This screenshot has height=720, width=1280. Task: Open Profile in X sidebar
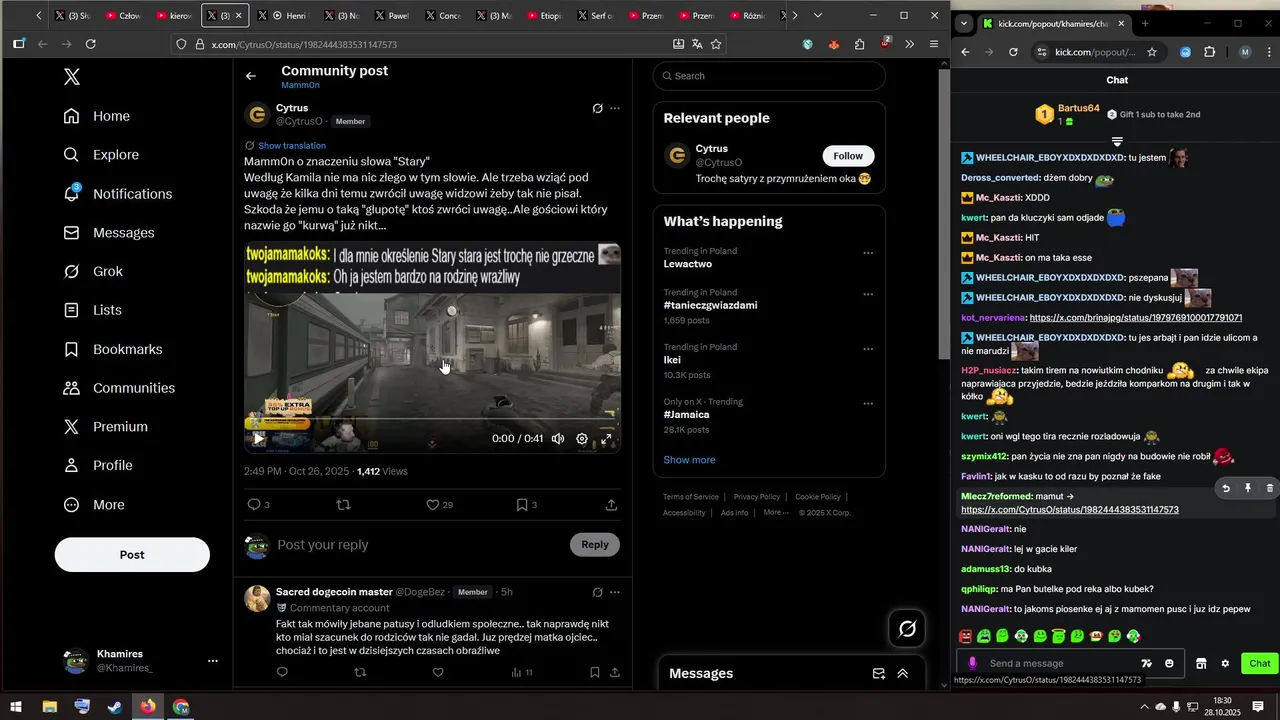tap(98, 465)
